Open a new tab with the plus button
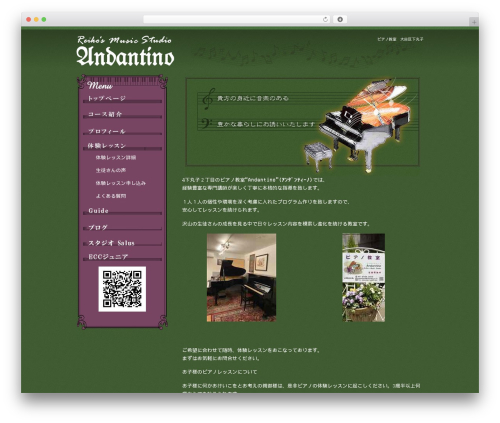Viewport: 500px width, 423px height. pyautogui.click(x=474, y=22)
